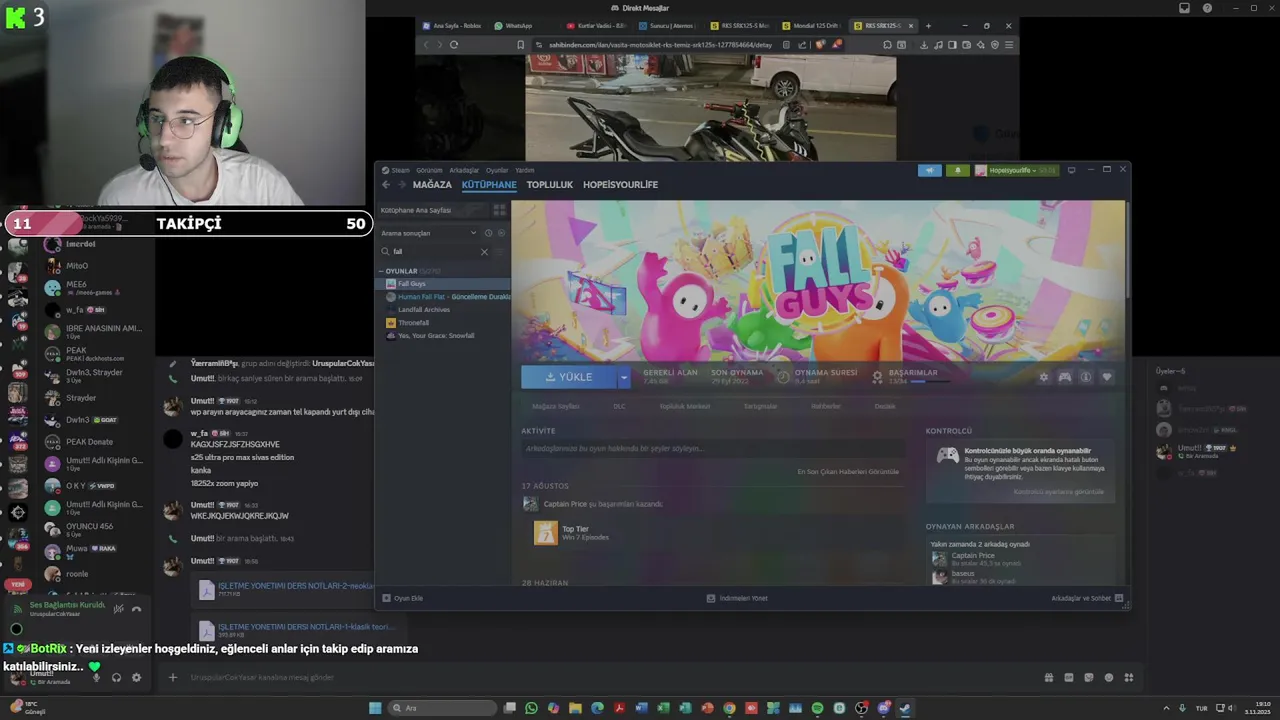Toggle Discord microphone mute
Screen dimensions: 1280x720
click(x=96, y=678)
